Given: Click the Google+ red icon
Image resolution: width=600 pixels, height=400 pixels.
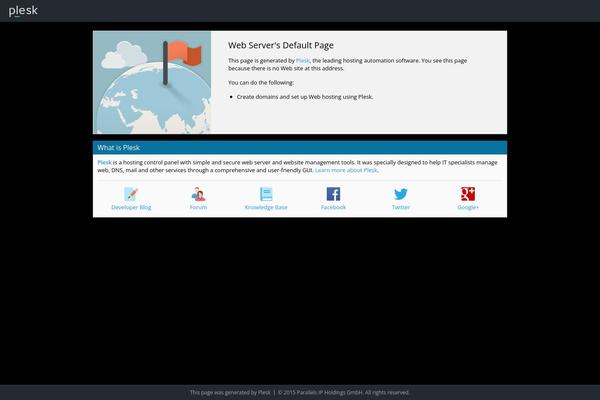Looking at the screenshot, I should pyautogui.click(x=468, y=194).
